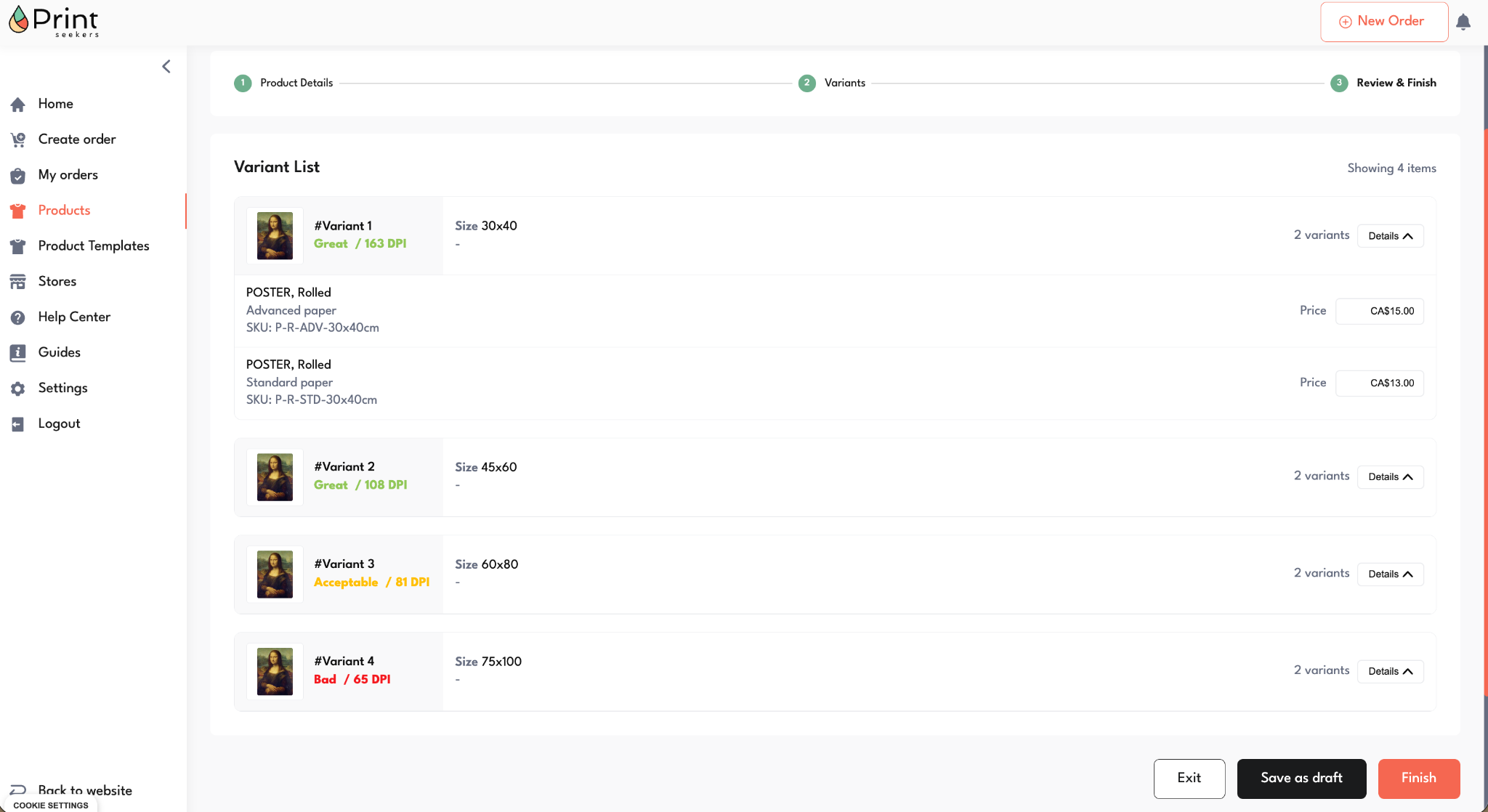Open the notifications bell
The width and height of the screenshot is (1488, 812).
pyautogui.click(x=1463, y=22)
